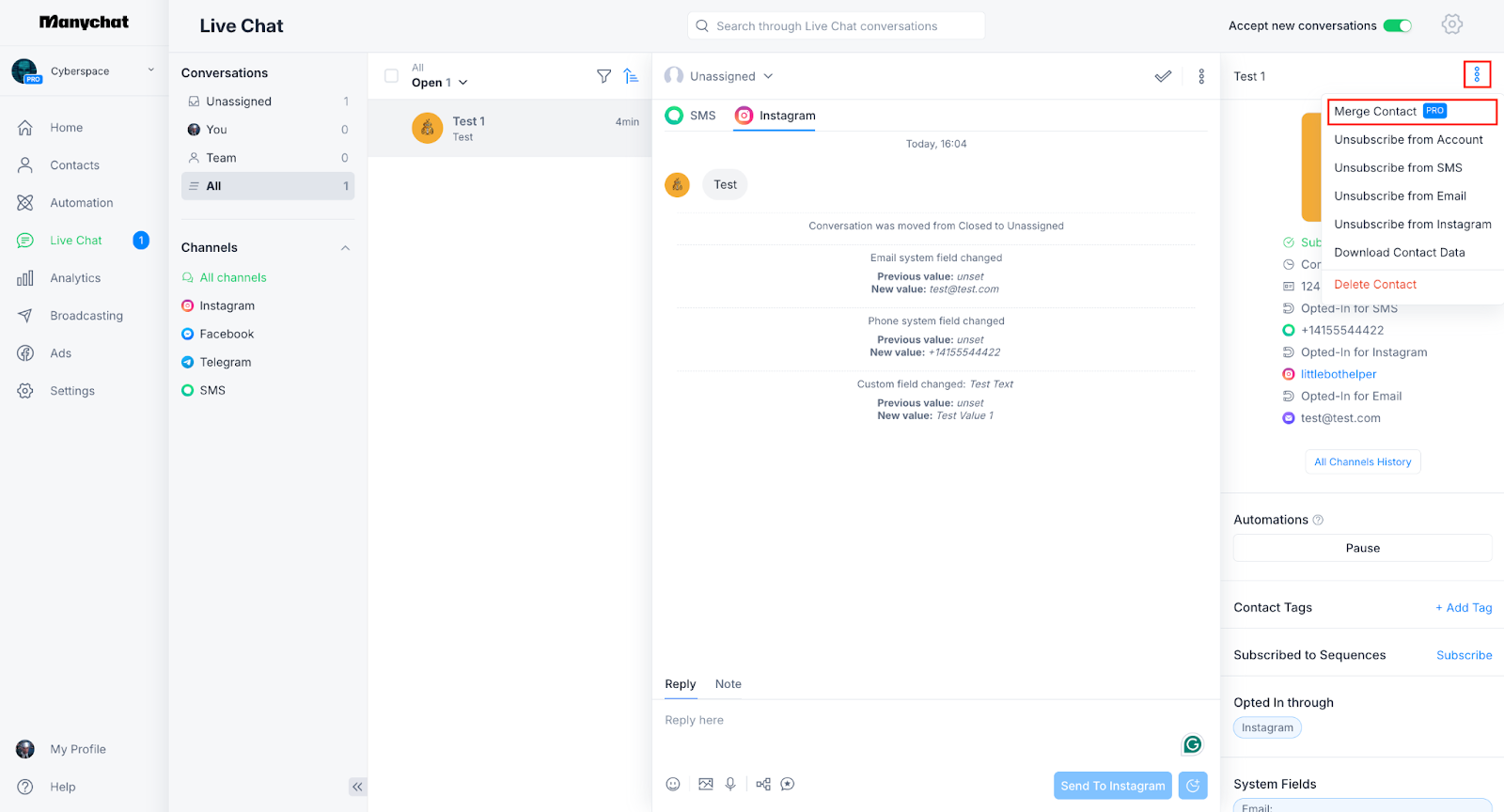Choose Unsubscribe from Instagram
The height and width of the screenshot is (812, 1504).
(1412, 225)
